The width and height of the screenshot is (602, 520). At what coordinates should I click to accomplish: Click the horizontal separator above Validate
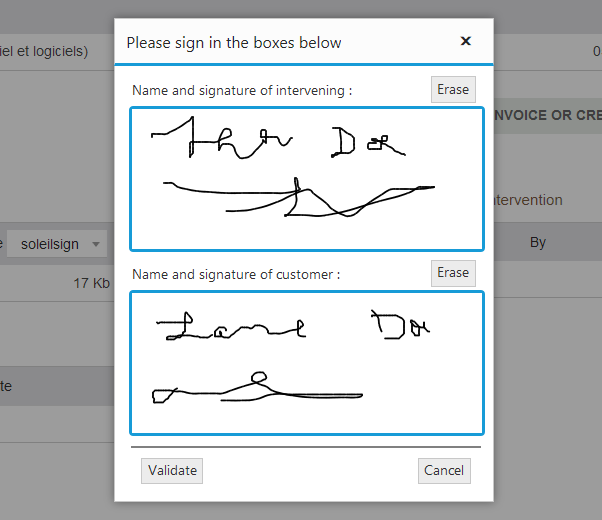point(306,447)
